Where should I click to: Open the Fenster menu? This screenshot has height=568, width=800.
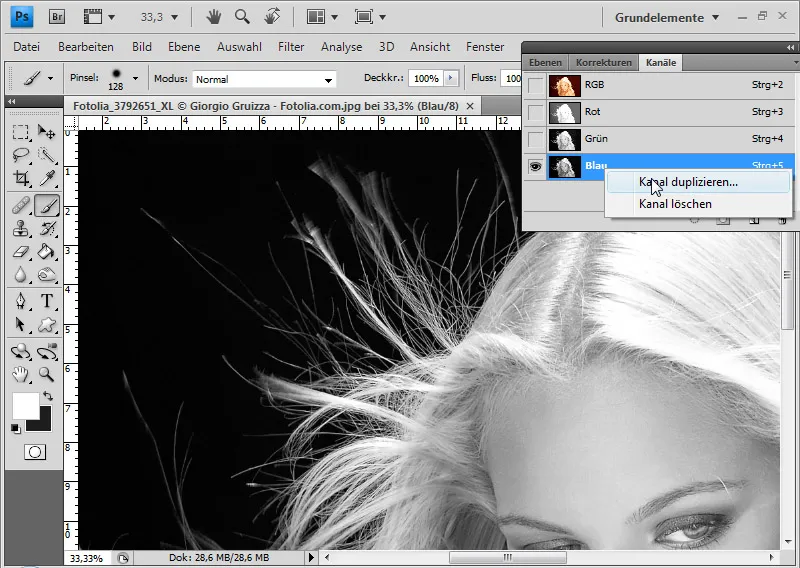tap(485, 47)
